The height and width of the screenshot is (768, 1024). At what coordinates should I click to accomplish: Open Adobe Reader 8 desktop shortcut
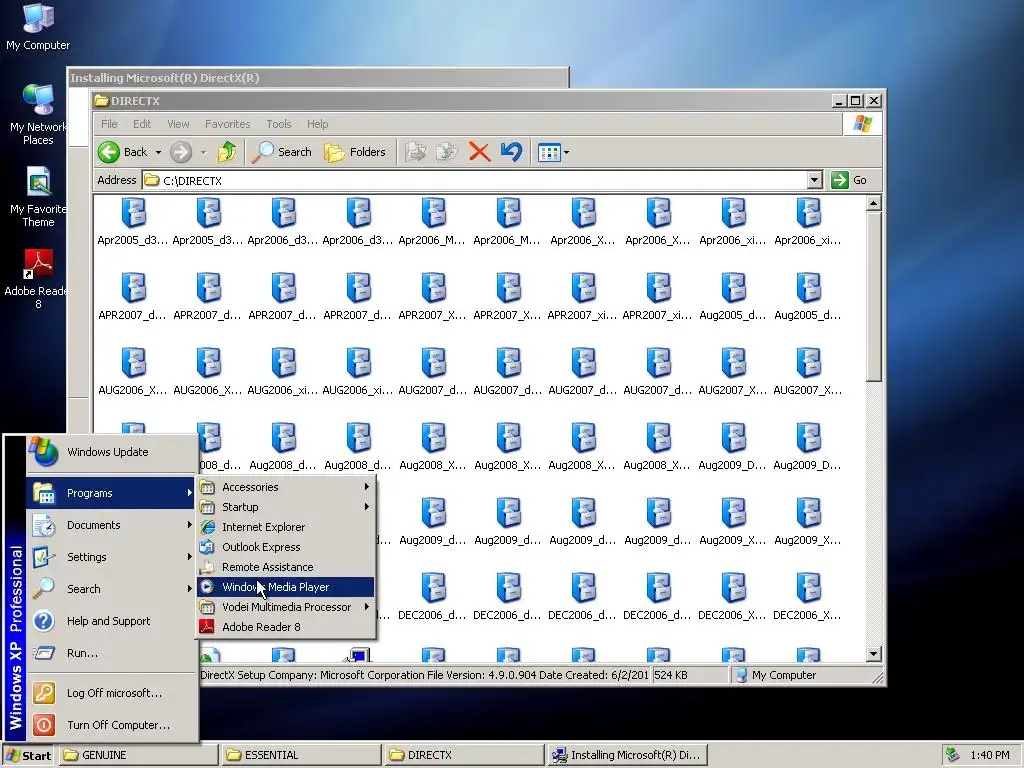coord(38,278)
